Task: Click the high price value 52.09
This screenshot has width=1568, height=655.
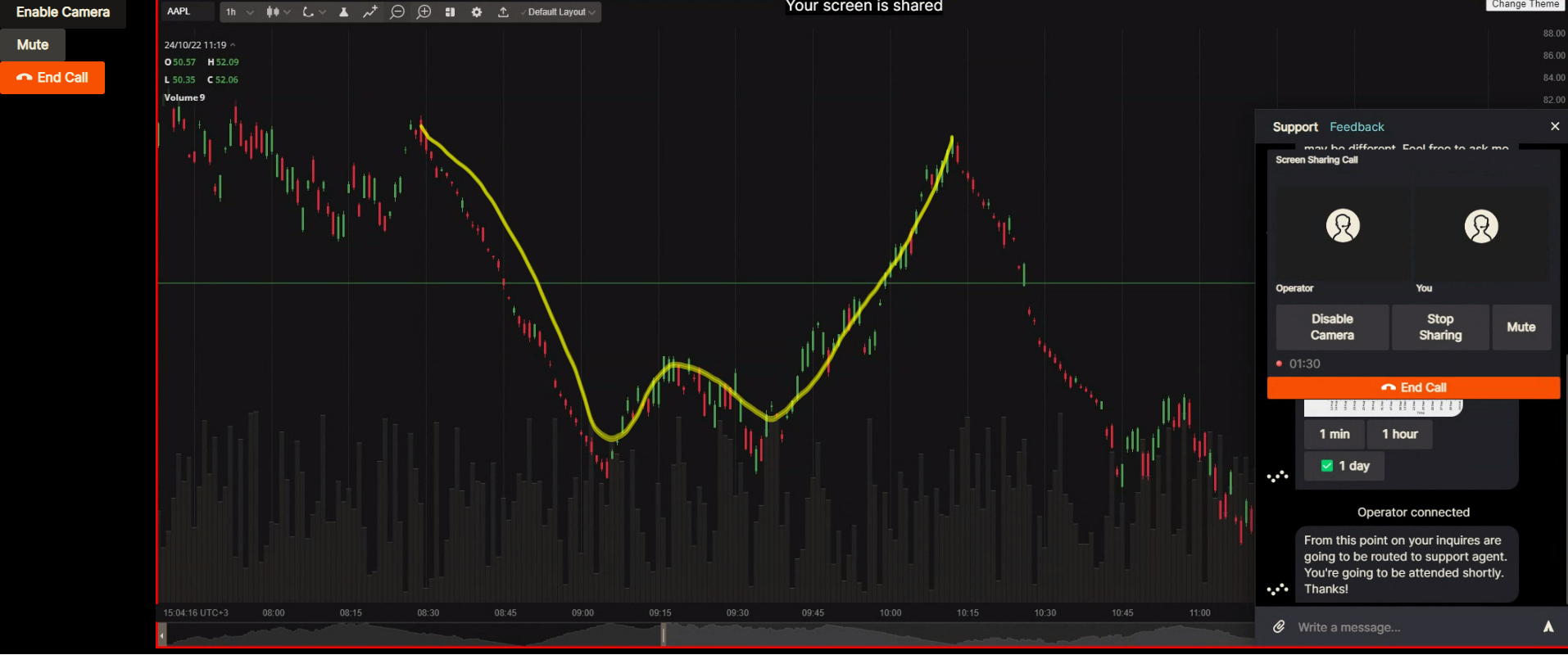Action: (x=227, y=62)
